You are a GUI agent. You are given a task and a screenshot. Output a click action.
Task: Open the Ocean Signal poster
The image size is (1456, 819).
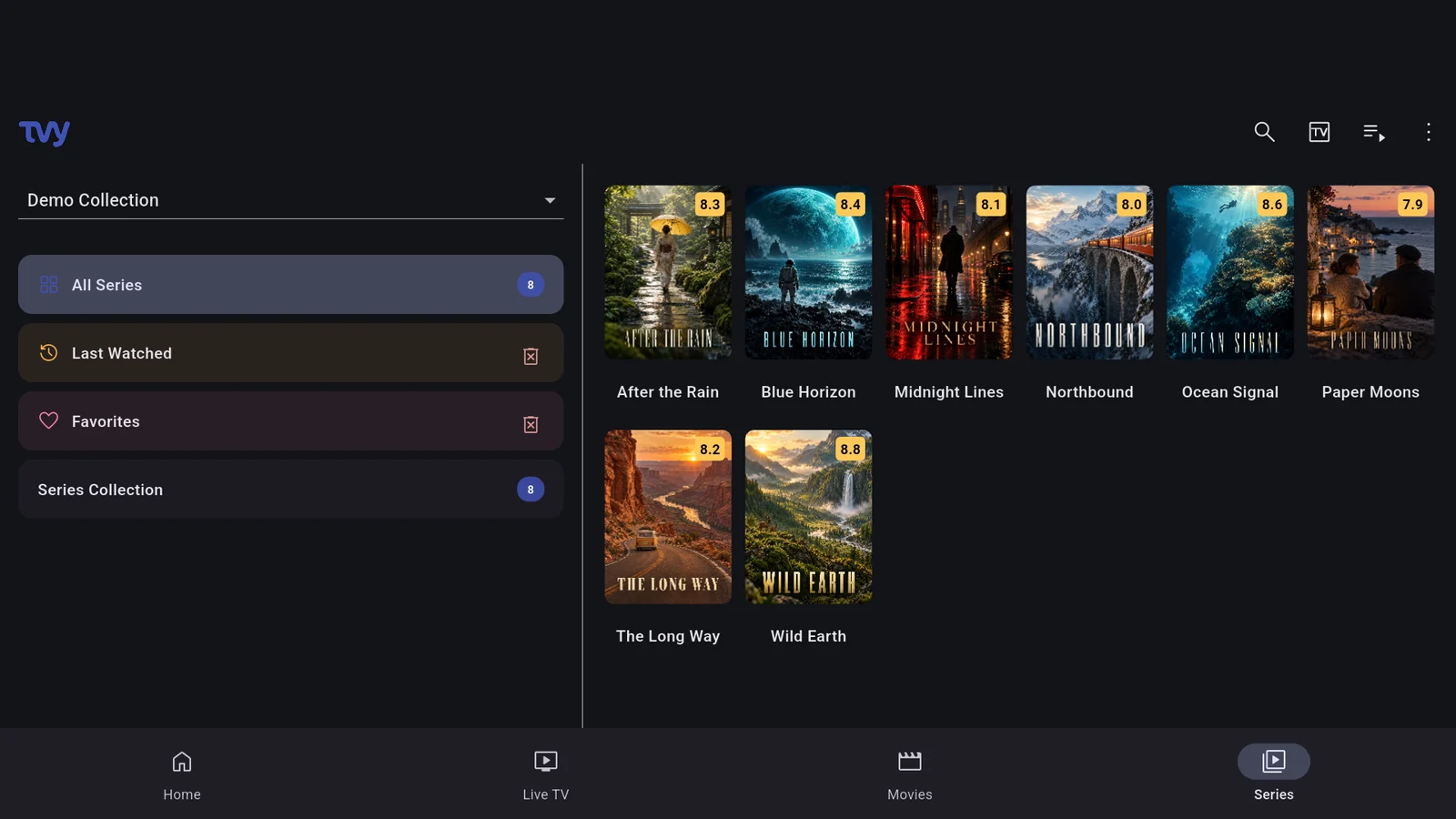pyautogui.click(x=1230, y=272)
